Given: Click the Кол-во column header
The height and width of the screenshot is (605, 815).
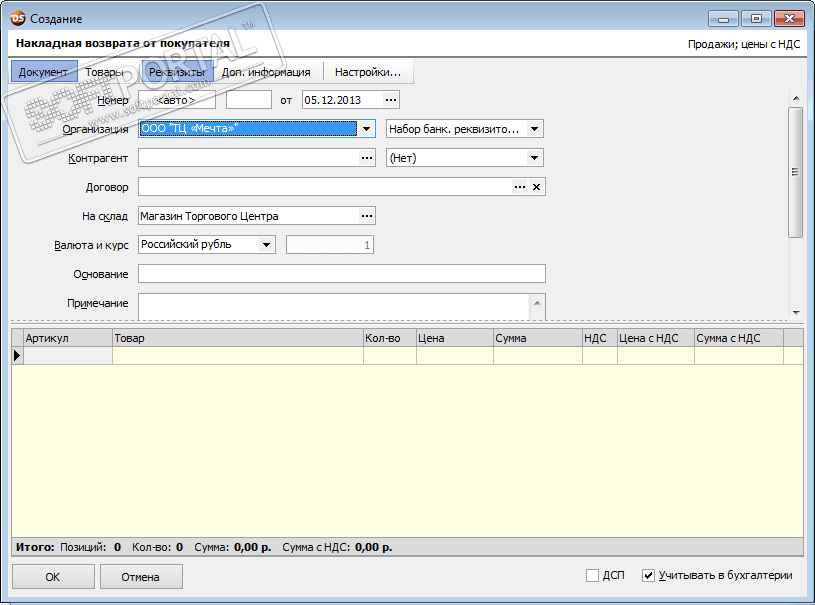Looking at the screenshot, I should [x=390, y=338].
